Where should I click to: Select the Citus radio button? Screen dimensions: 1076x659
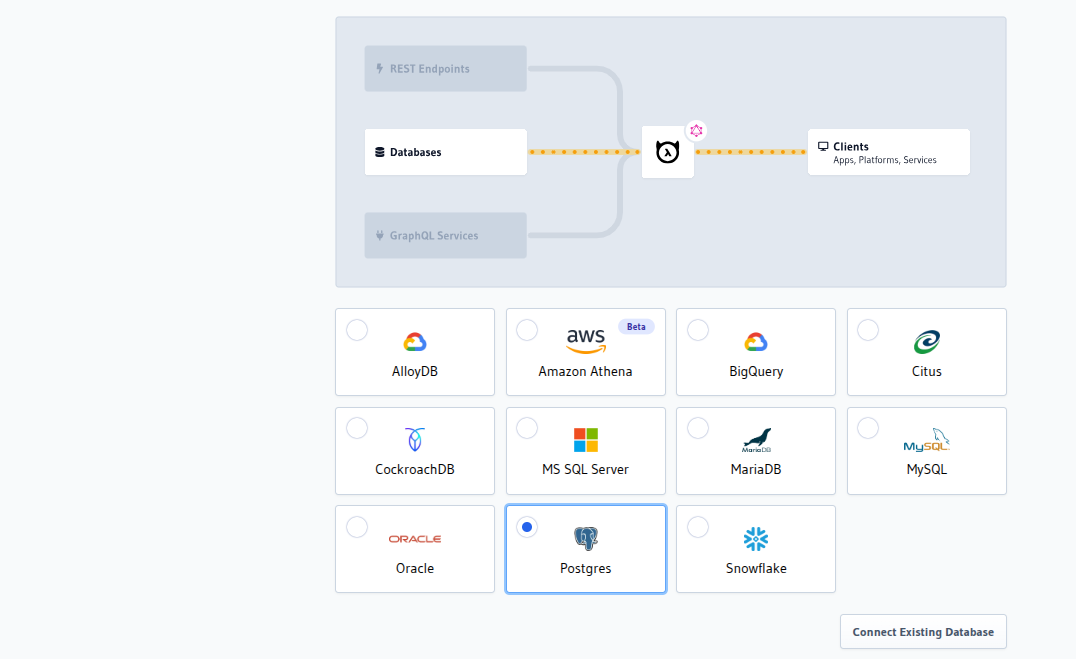868,330
